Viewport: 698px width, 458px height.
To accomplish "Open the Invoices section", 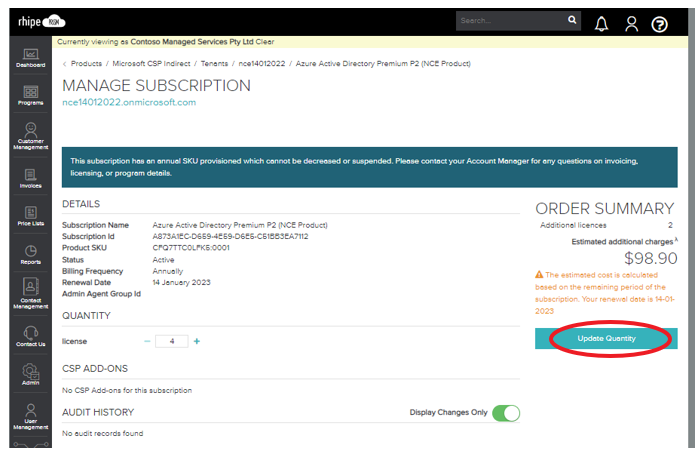I will [x=30, y=179].
